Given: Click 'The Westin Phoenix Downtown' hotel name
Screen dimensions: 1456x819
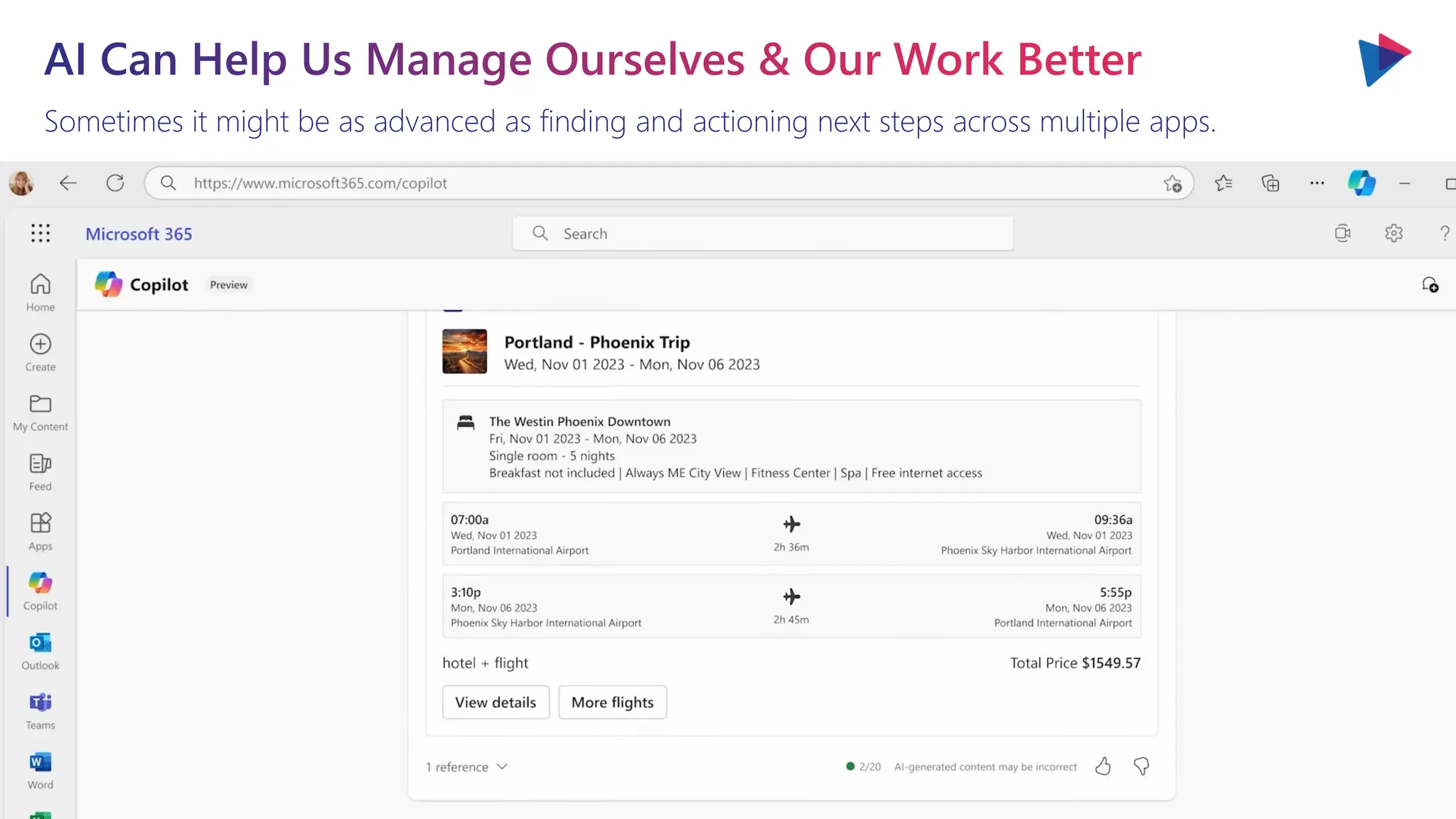Looking at the screenshot, I should (x=579, y=422).
